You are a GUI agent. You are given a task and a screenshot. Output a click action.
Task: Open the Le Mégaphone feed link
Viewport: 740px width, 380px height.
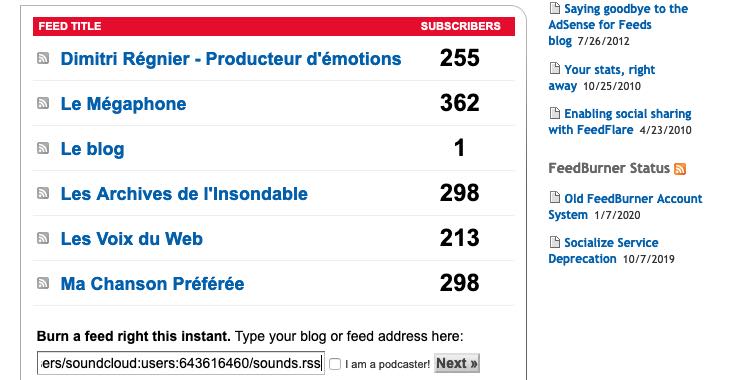(x=124, y=104)
